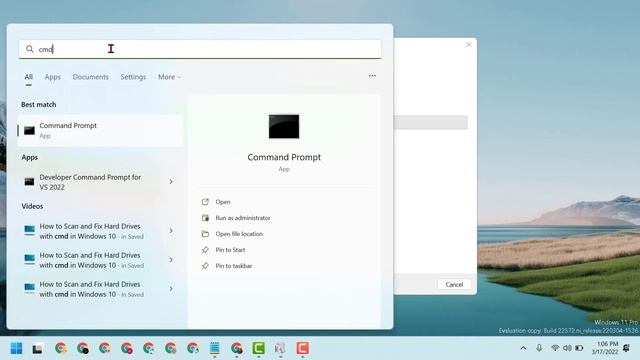This screenshot has height=360, width=640.
Task: Switch to the Apps search tab
Action: tap(53, 77)
